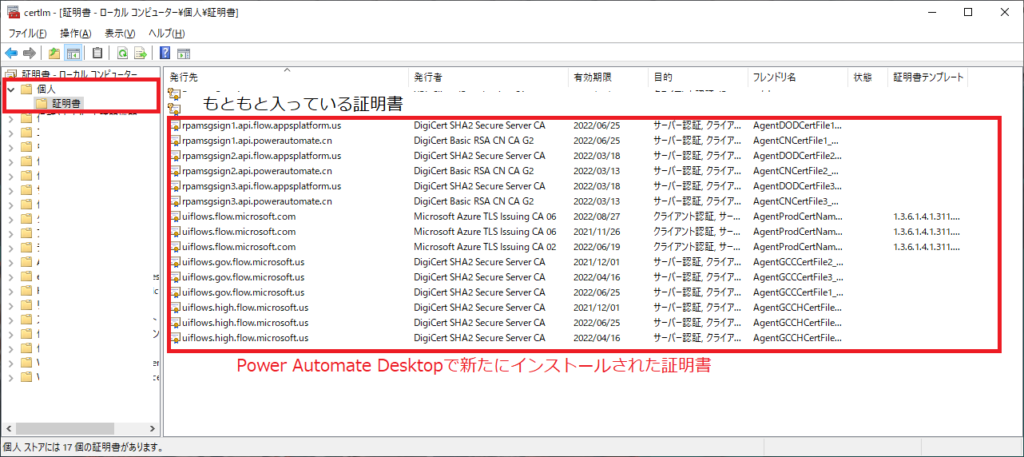The width and height of the screenshot is (1024, 457).
Task: Sort by the 発行者 column header
Action: [x=488, y=77]
